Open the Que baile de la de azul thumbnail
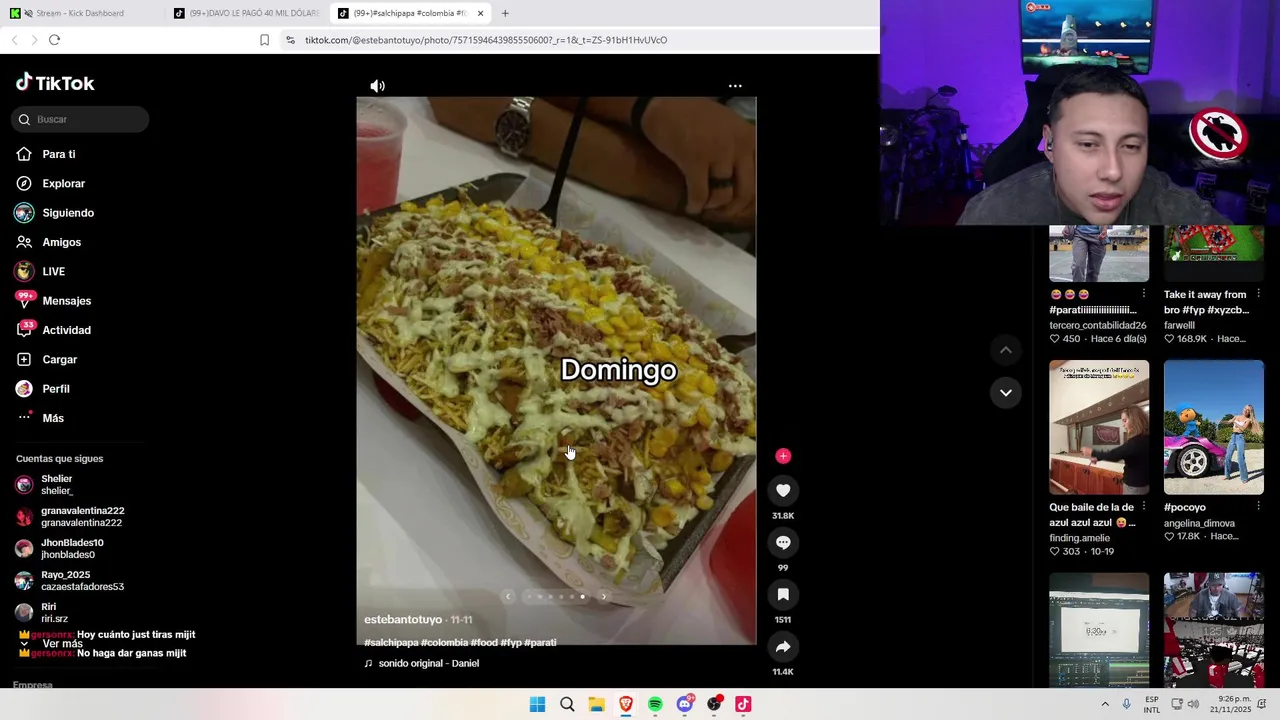Image resolution: width=1280 pixels, height=720 pixels. tap(1099, 427)
